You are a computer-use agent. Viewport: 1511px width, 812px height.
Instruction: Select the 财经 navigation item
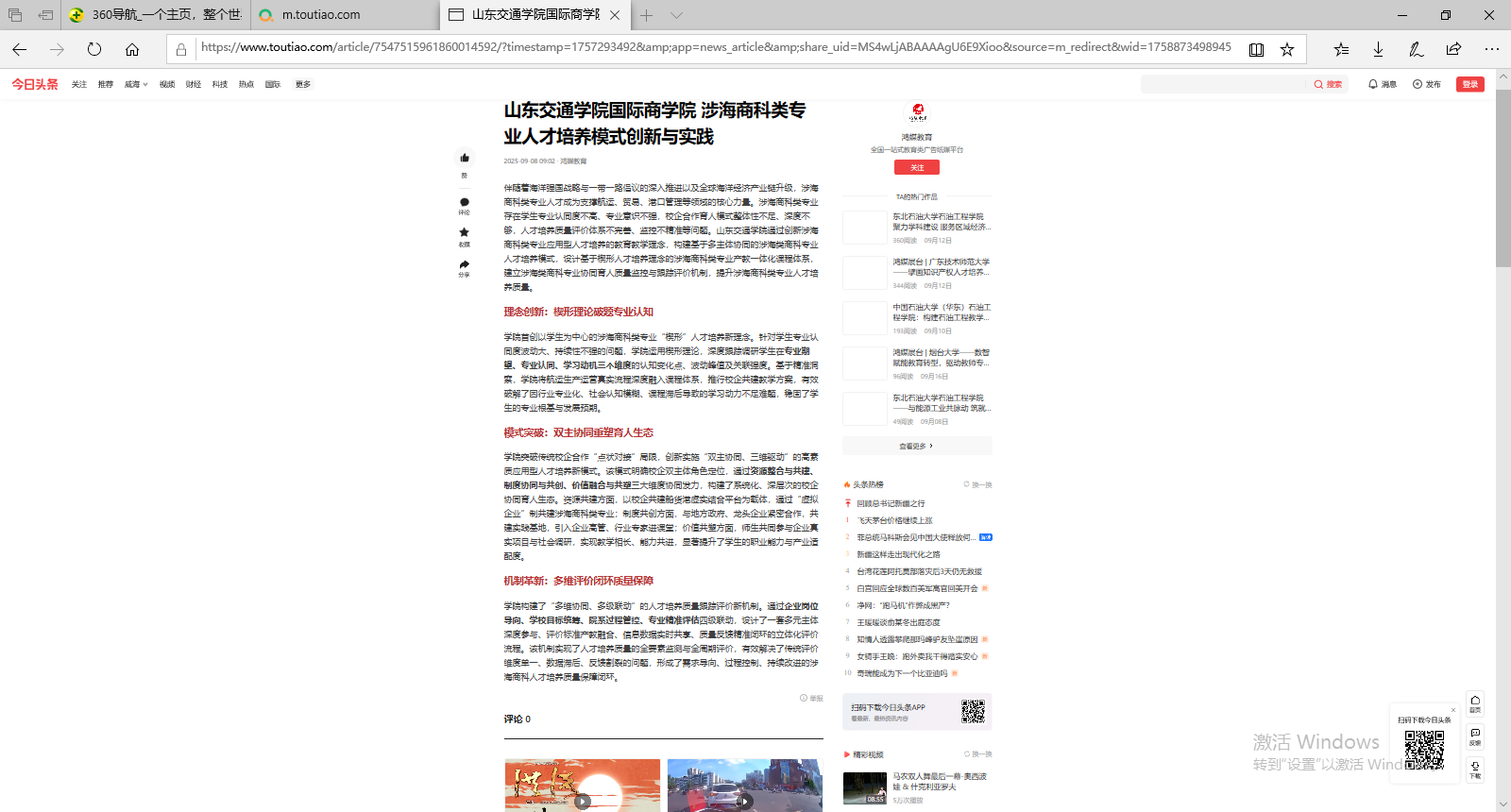(194, 84)
